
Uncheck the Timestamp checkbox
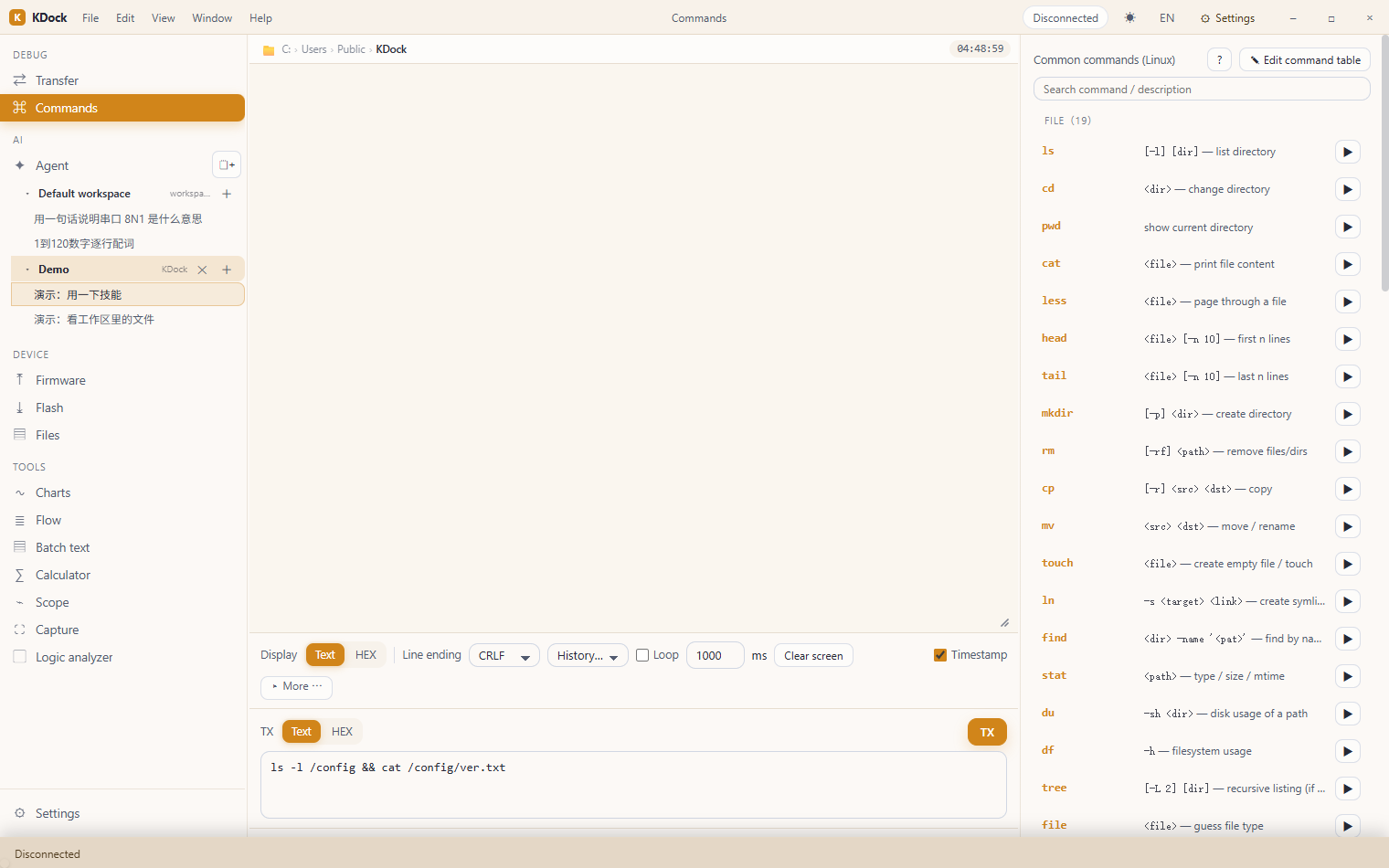940,655
